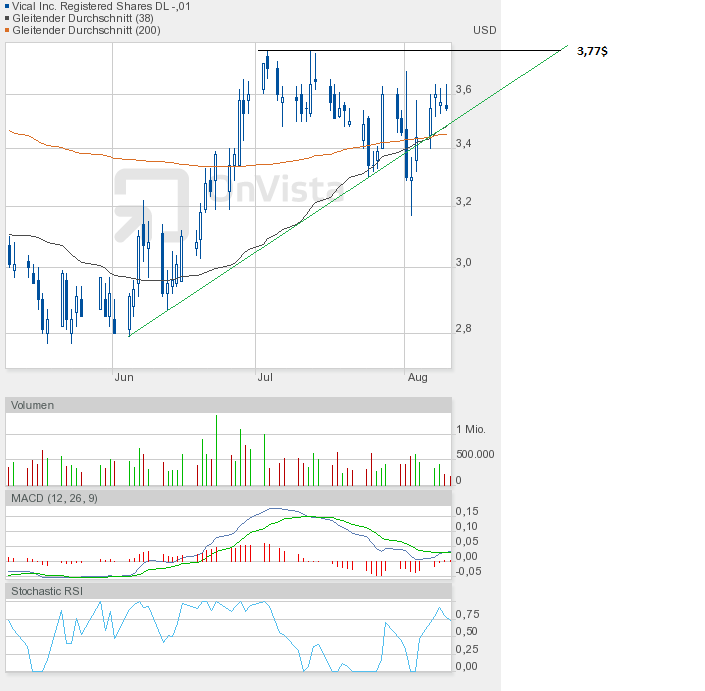Click the '1 Mio.' volume axis label
This screenshot has height=691, width=705.
[471, 429]
